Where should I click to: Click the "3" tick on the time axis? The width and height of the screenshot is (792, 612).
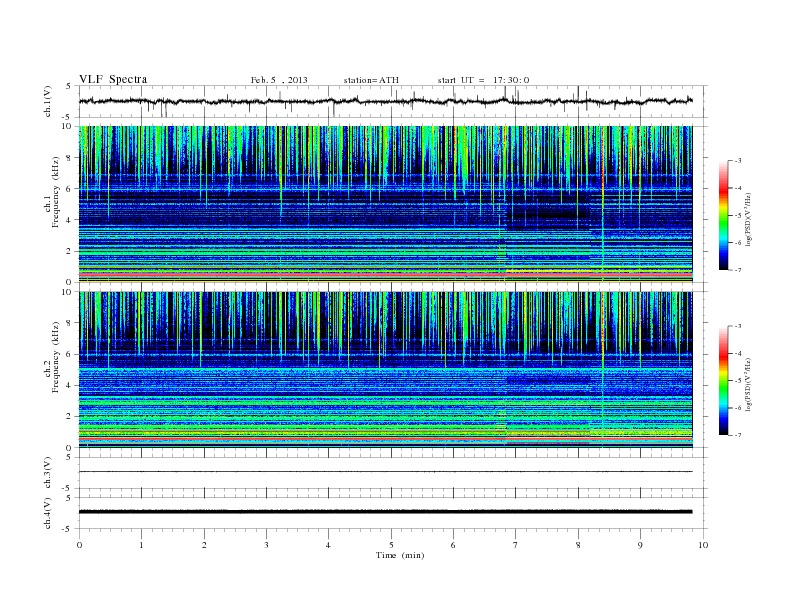[x=266, y=545]
